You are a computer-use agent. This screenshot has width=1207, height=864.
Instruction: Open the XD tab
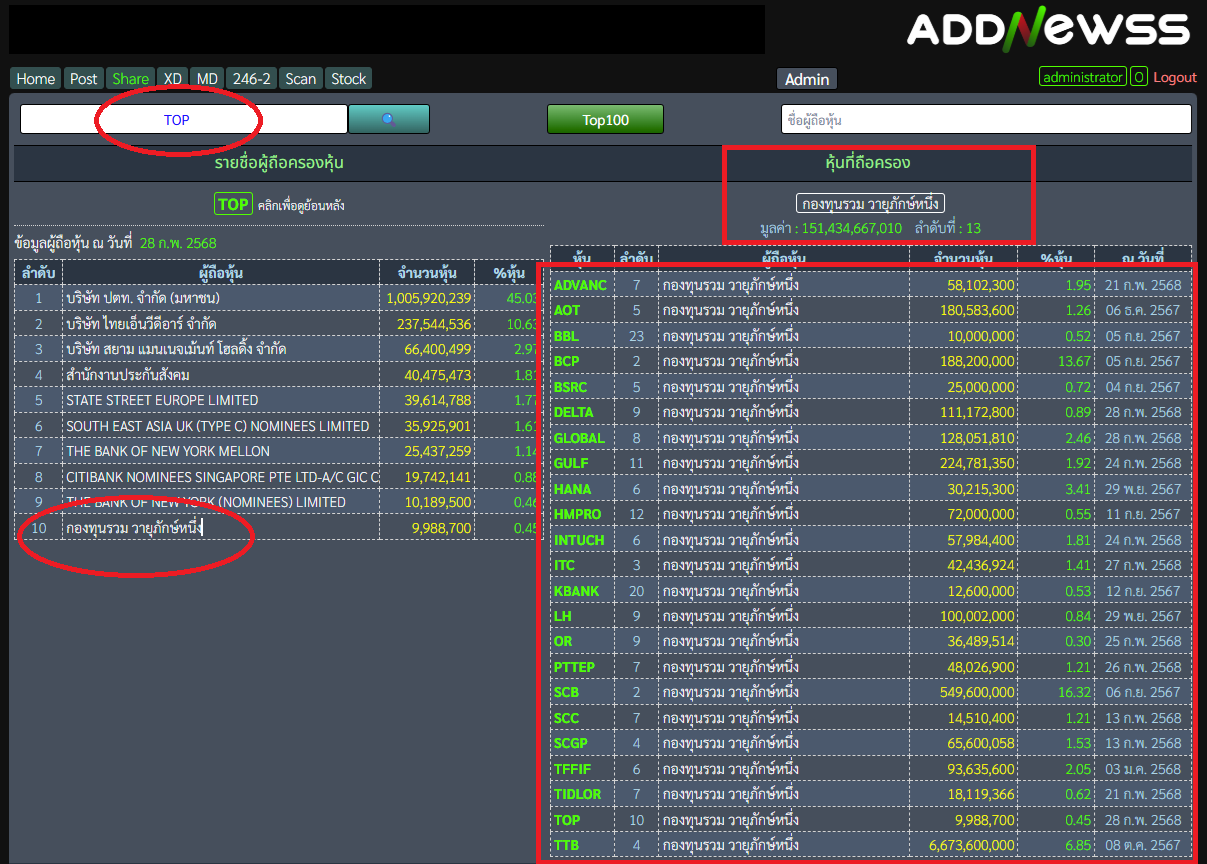point(173,79)
